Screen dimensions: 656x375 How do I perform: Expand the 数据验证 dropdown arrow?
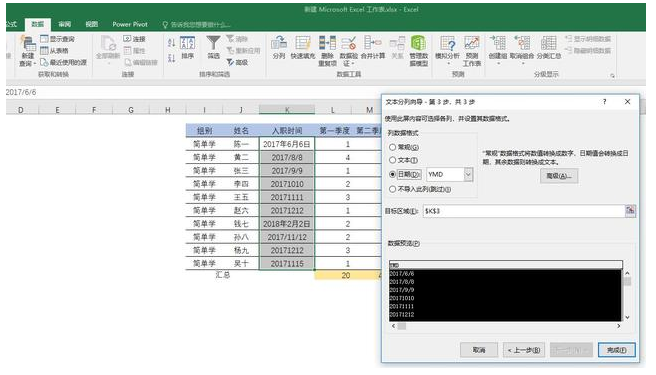click(x=354, y=64)
